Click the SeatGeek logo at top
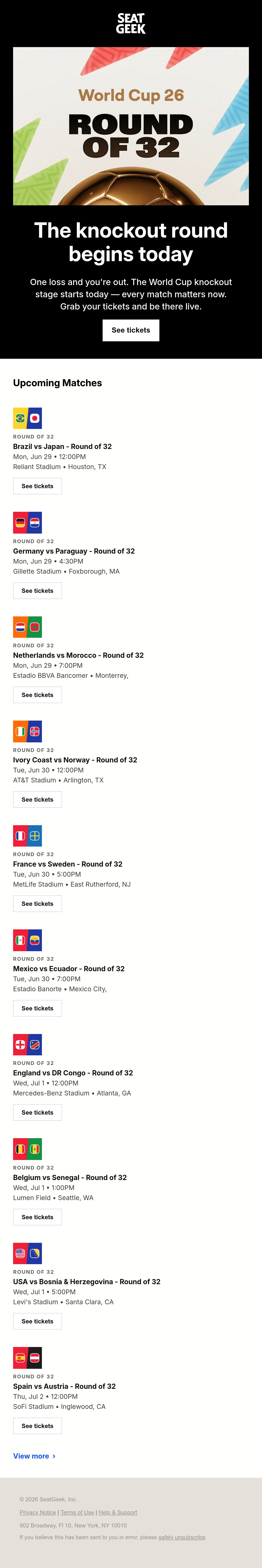The height and width of the screenshot is (1568, 262). point(131,23)
